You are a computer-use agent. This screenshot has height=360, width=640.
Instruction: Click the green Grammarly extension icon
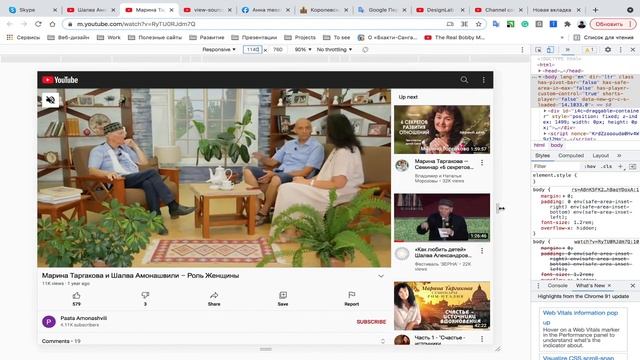pyautogui.click(x=525, y=24)
